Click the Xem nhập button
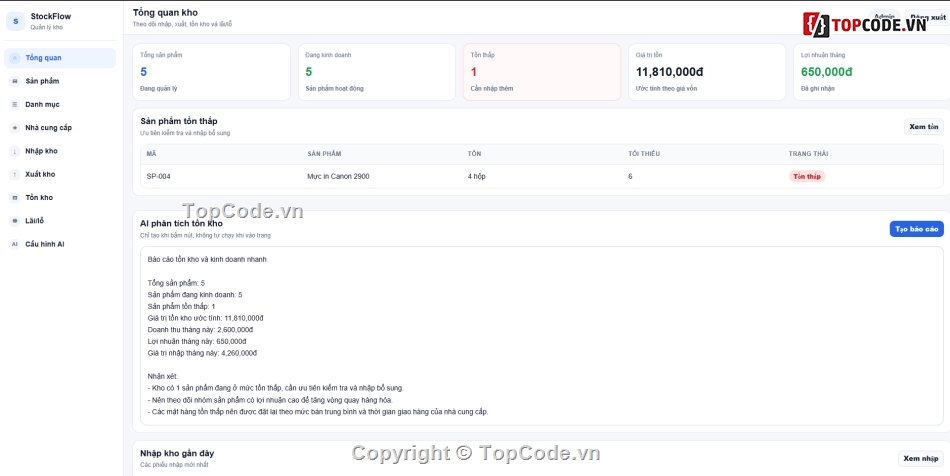 (x=920, y=458)
